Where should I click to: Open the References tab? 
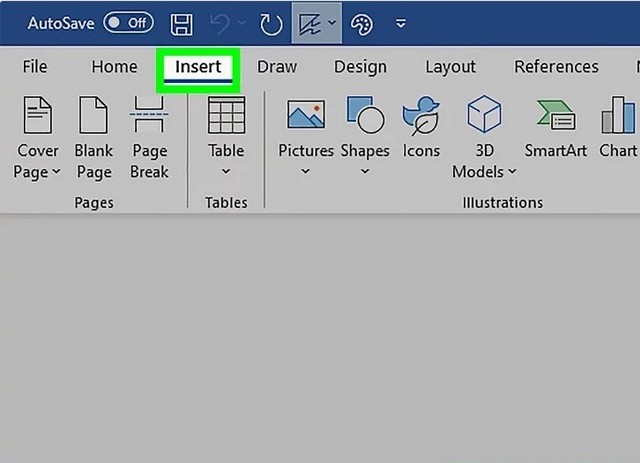pyautogui.click(x=556, y=67)
